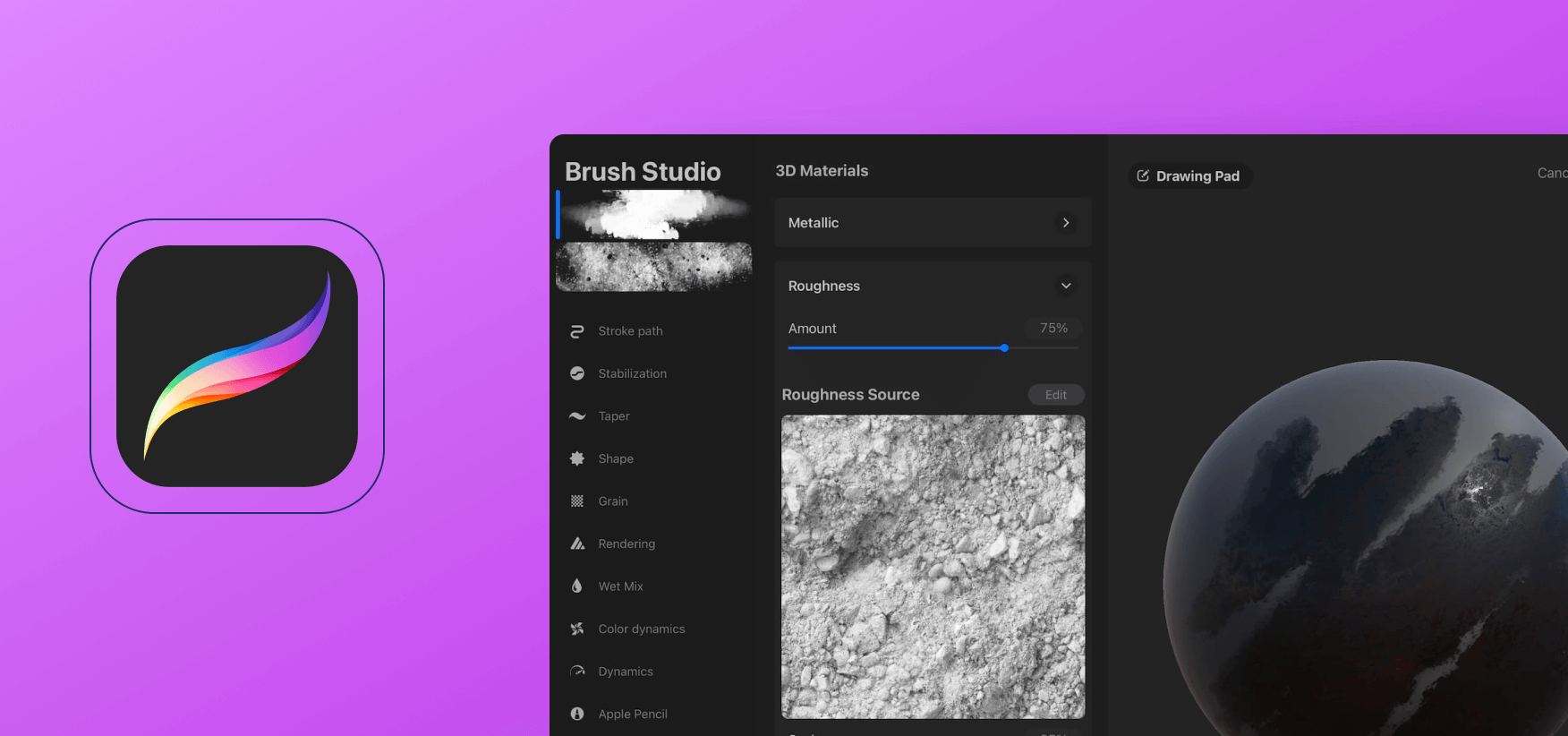
Task: Expand the Metallic section chevron
Action: click(1066, 223)
